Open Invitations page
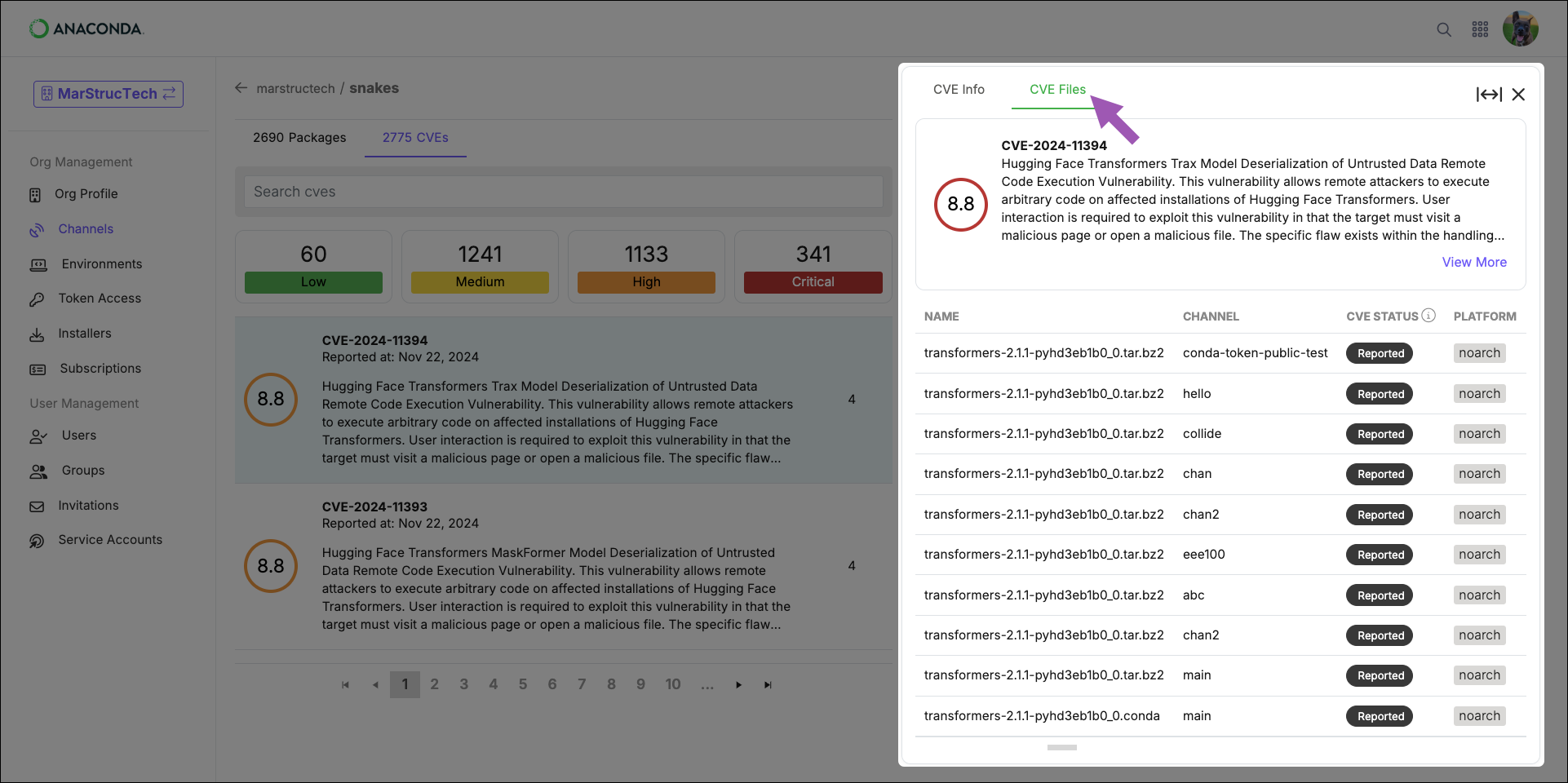 click(x=88, y=506)
